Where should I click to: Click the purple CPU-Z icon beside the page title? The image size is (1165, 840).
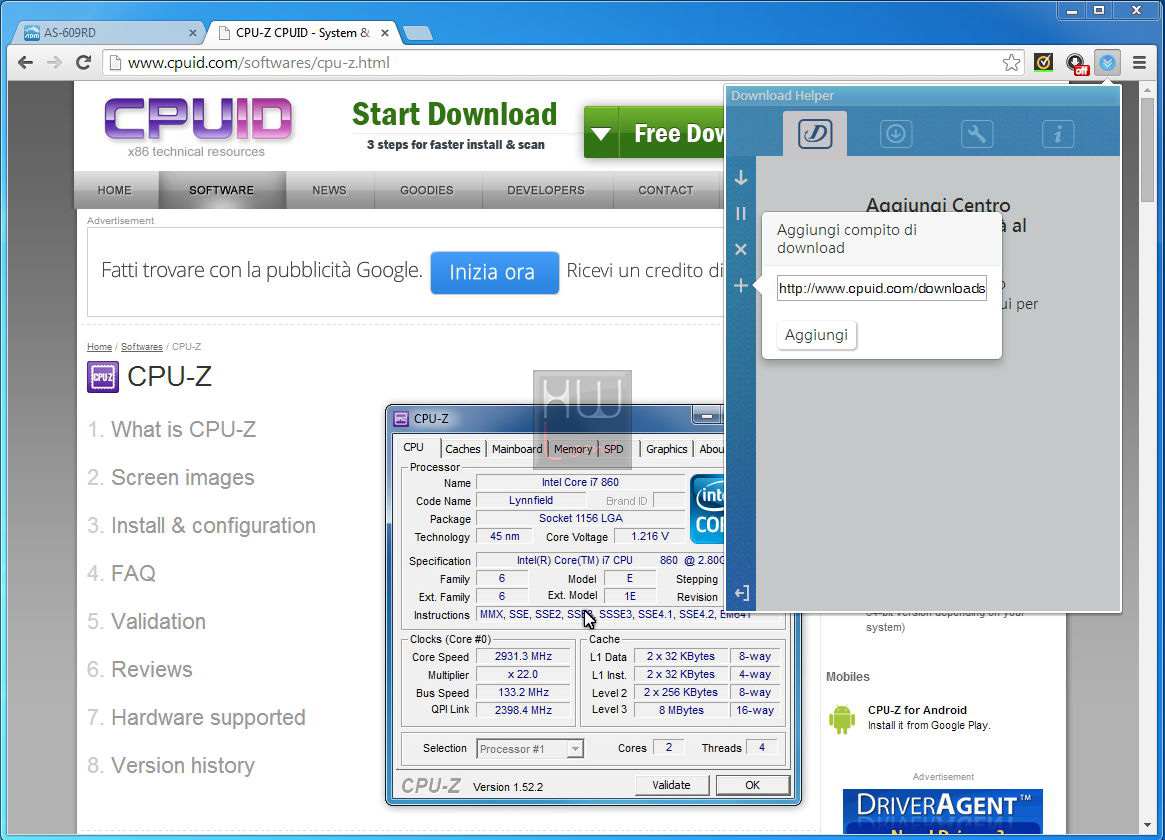point(103,377)
